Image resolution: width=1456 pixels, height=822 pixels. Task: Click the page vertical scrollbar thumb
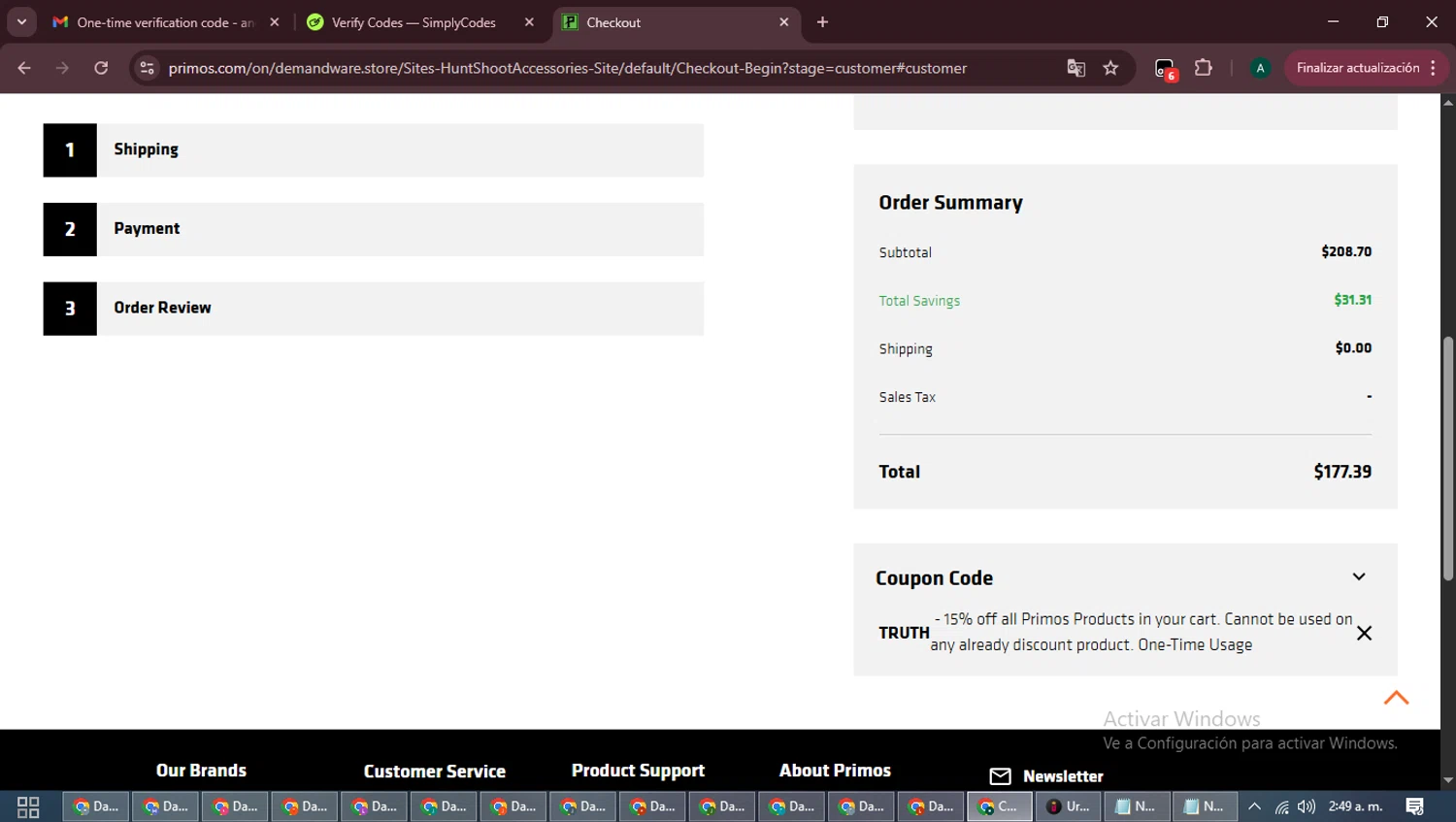click(1448, 459)
